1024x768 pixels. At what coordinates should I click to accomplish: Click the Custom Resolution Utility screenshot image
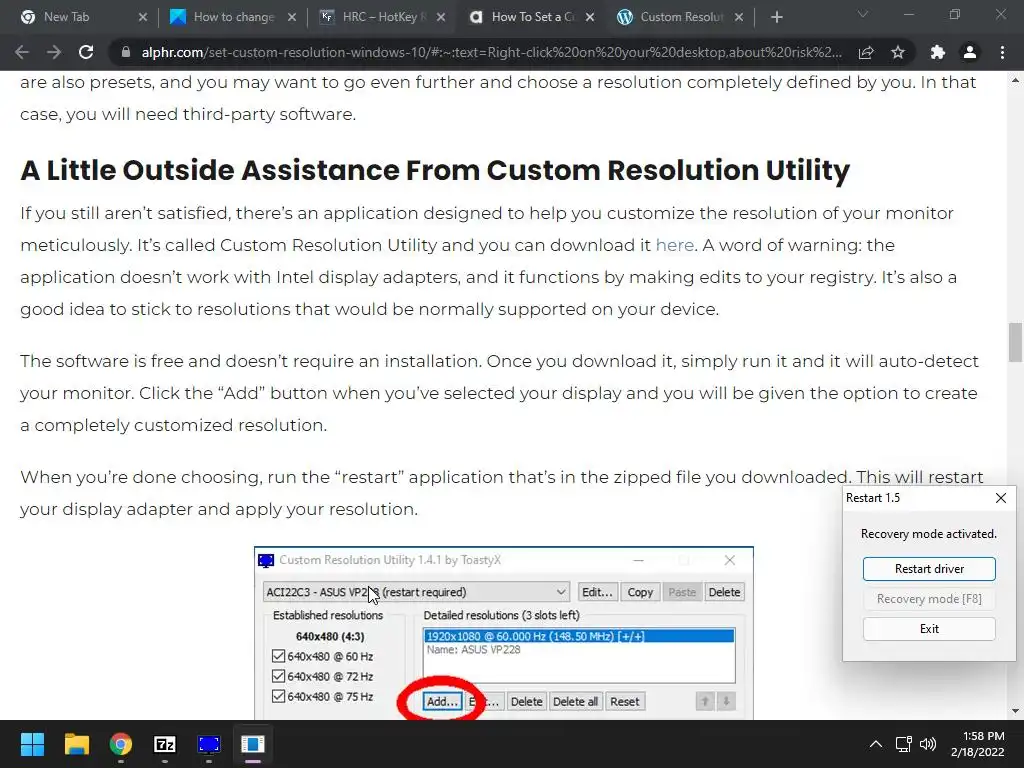(504, 633)
